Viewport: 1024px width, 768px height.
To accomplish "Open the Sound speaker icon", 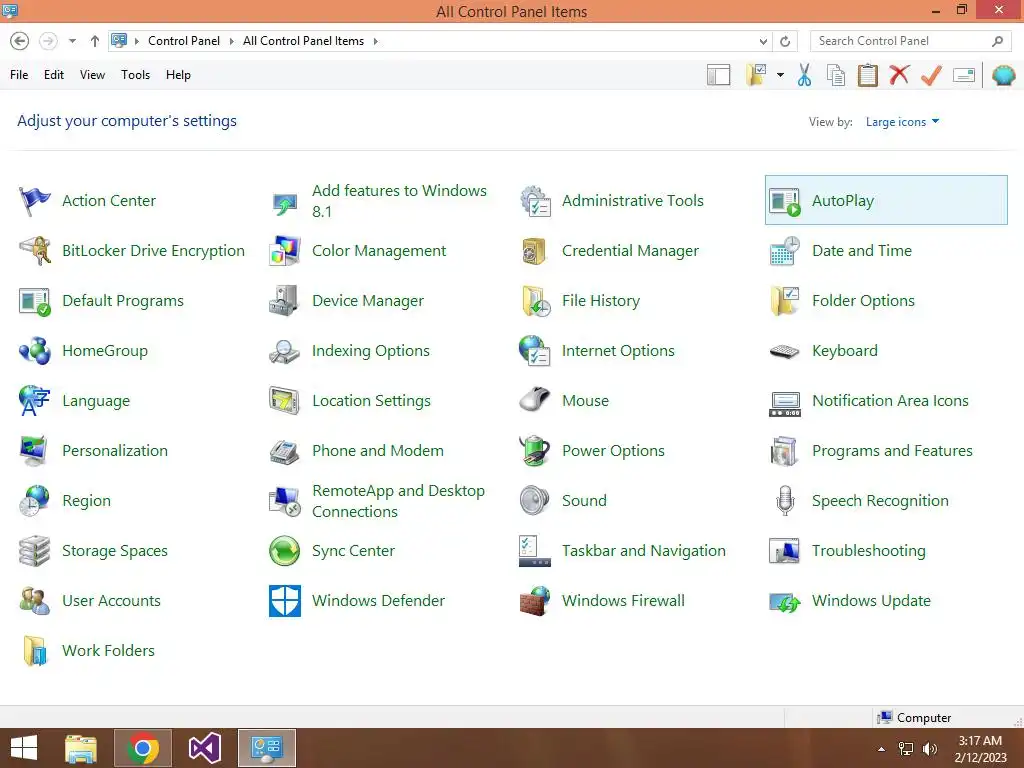I will [535, 501].
